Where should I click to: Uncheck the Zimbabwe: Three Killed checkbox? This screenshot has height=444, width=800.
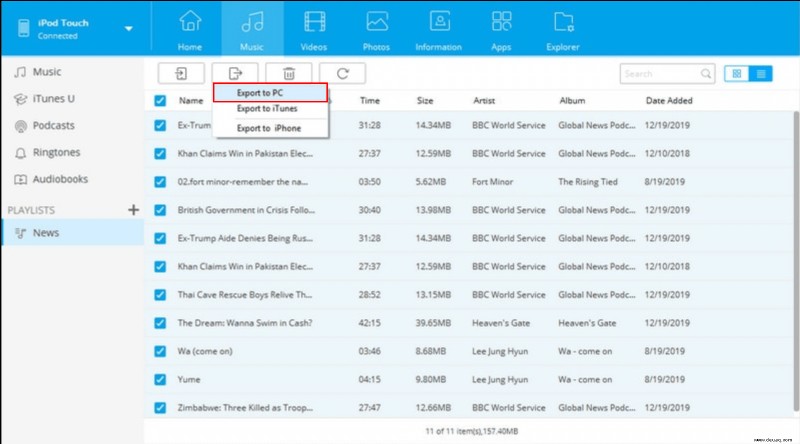point(160,407)
